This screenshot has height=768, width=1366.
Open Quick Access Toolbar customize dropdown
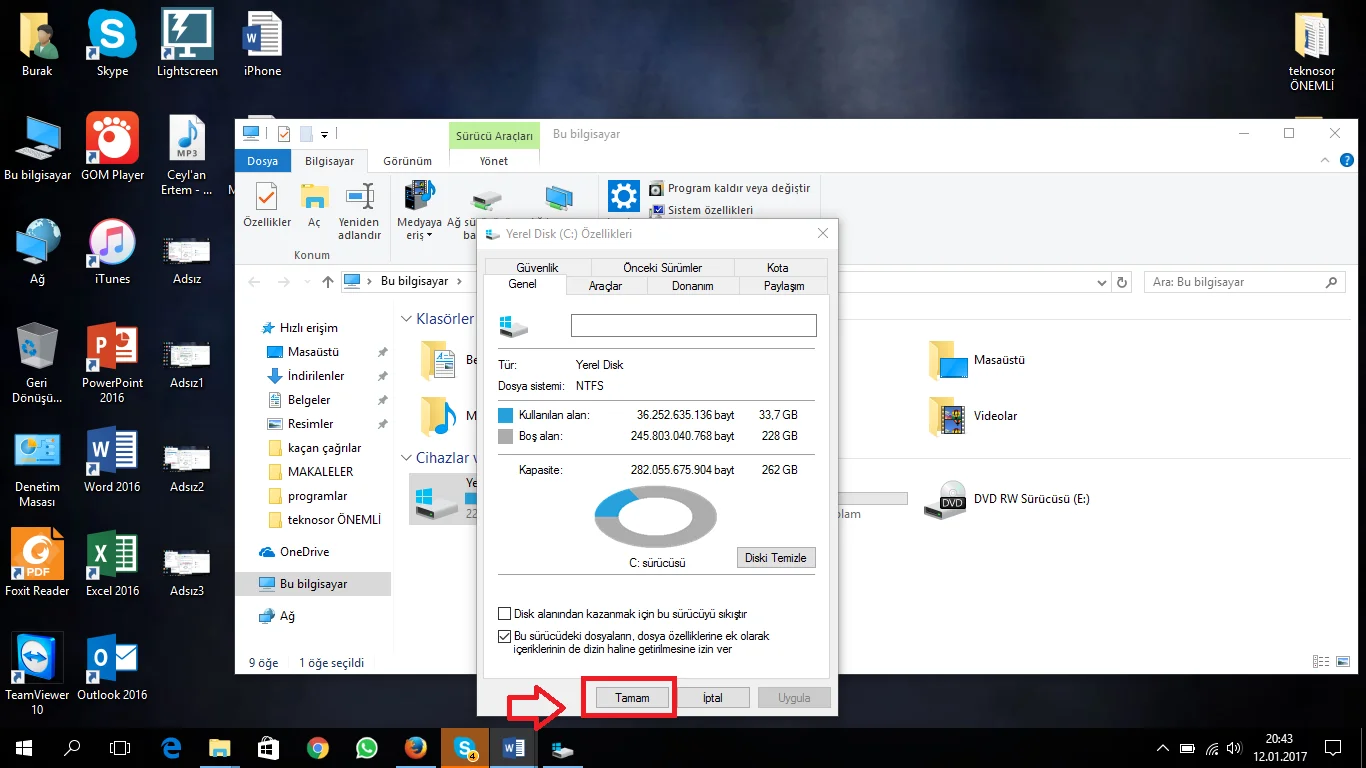(325, 134)
